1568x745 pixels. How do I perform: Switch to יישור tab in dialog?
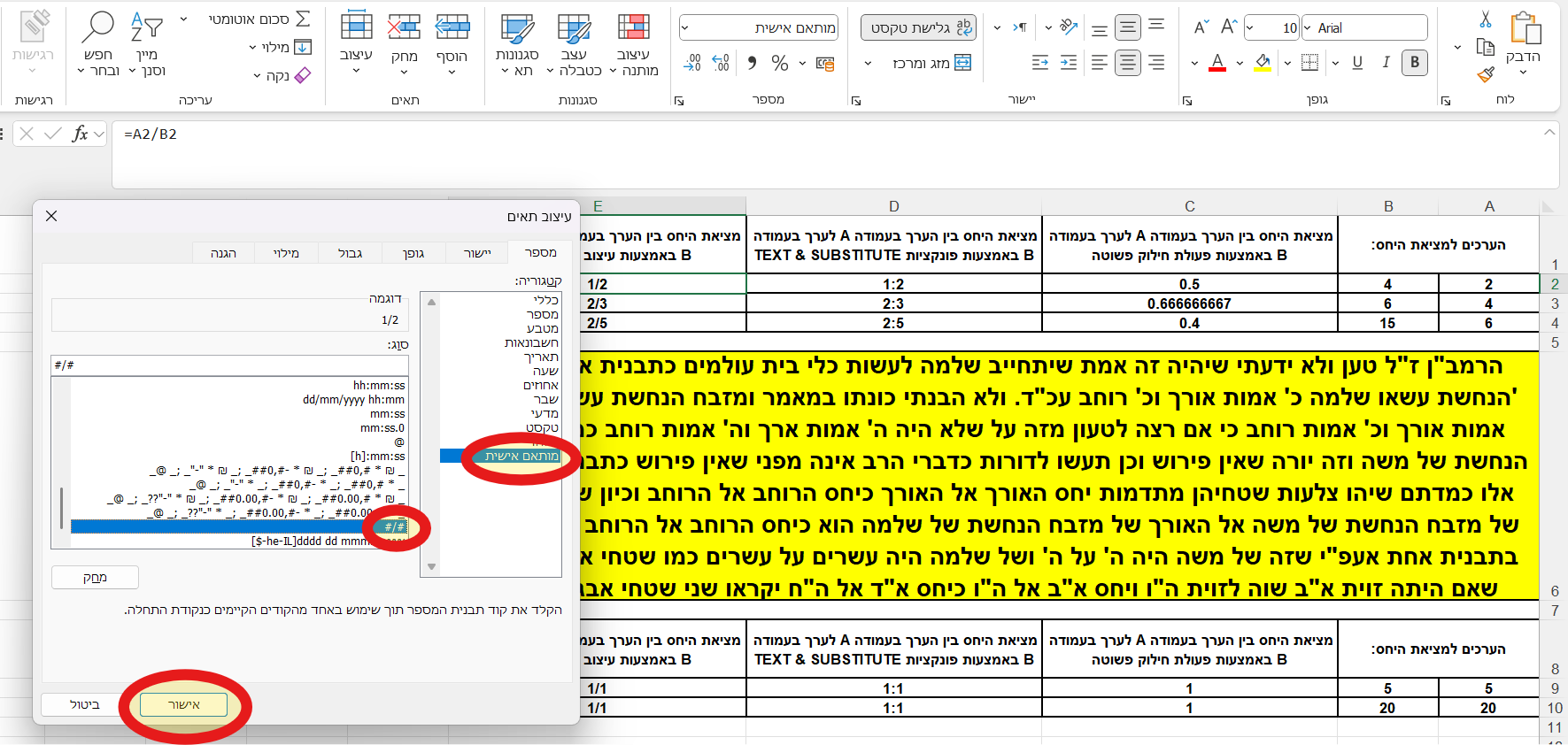click(x=476, y=253)
